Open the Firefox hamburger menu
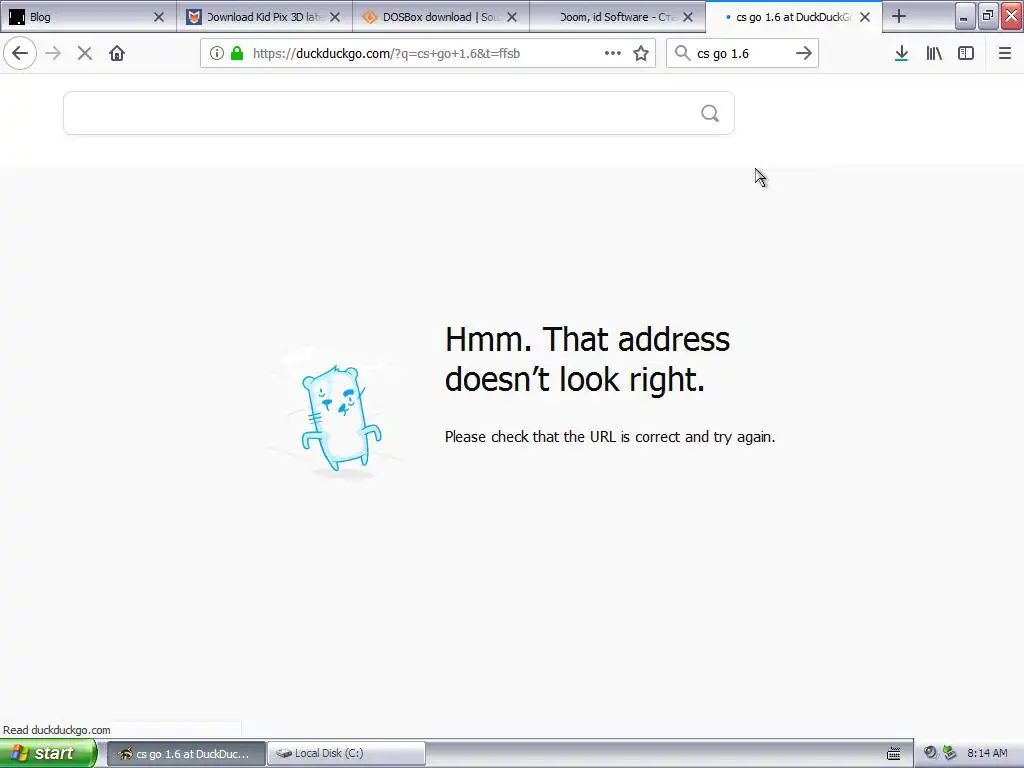 tap(1005, 54)
